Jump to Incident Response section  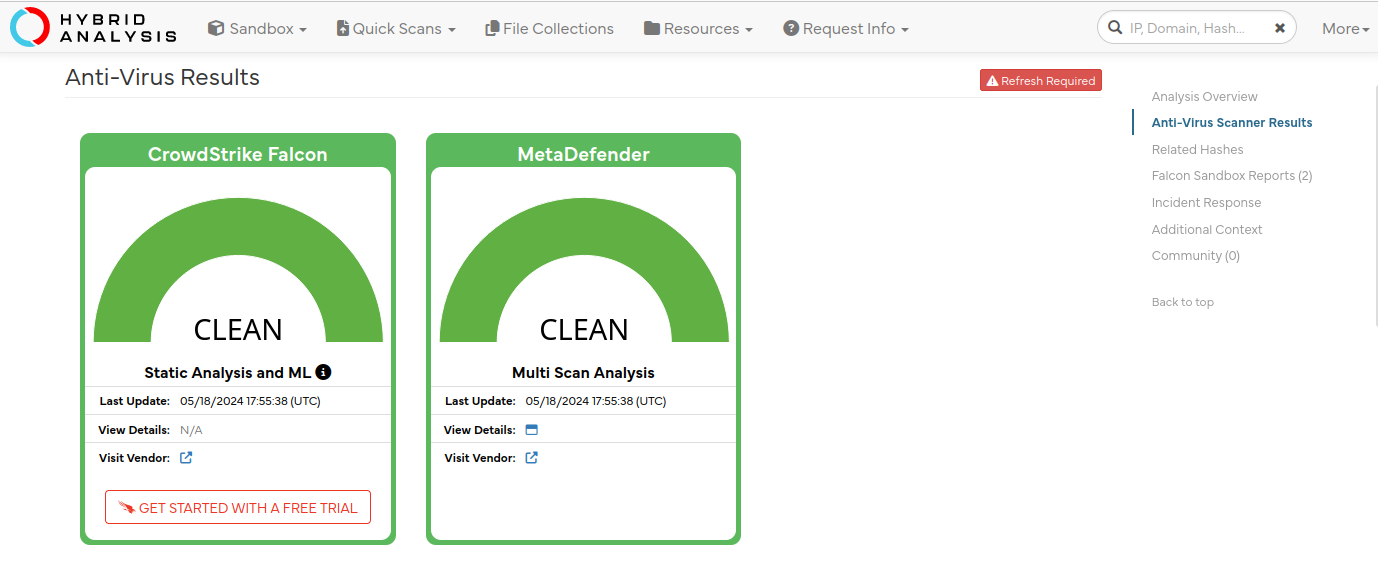point(1206,203)
